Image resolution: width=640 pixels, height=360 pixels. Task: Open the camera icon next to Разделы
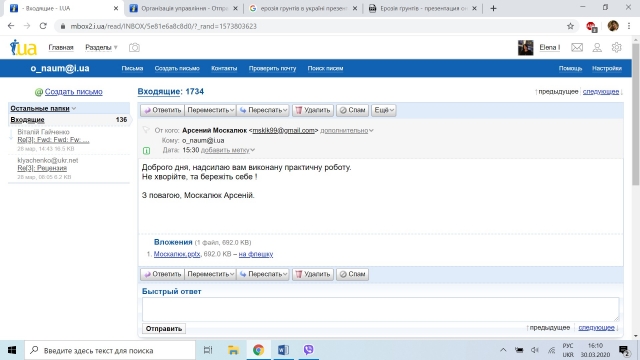pyautogui.click(x=134, y=47)
